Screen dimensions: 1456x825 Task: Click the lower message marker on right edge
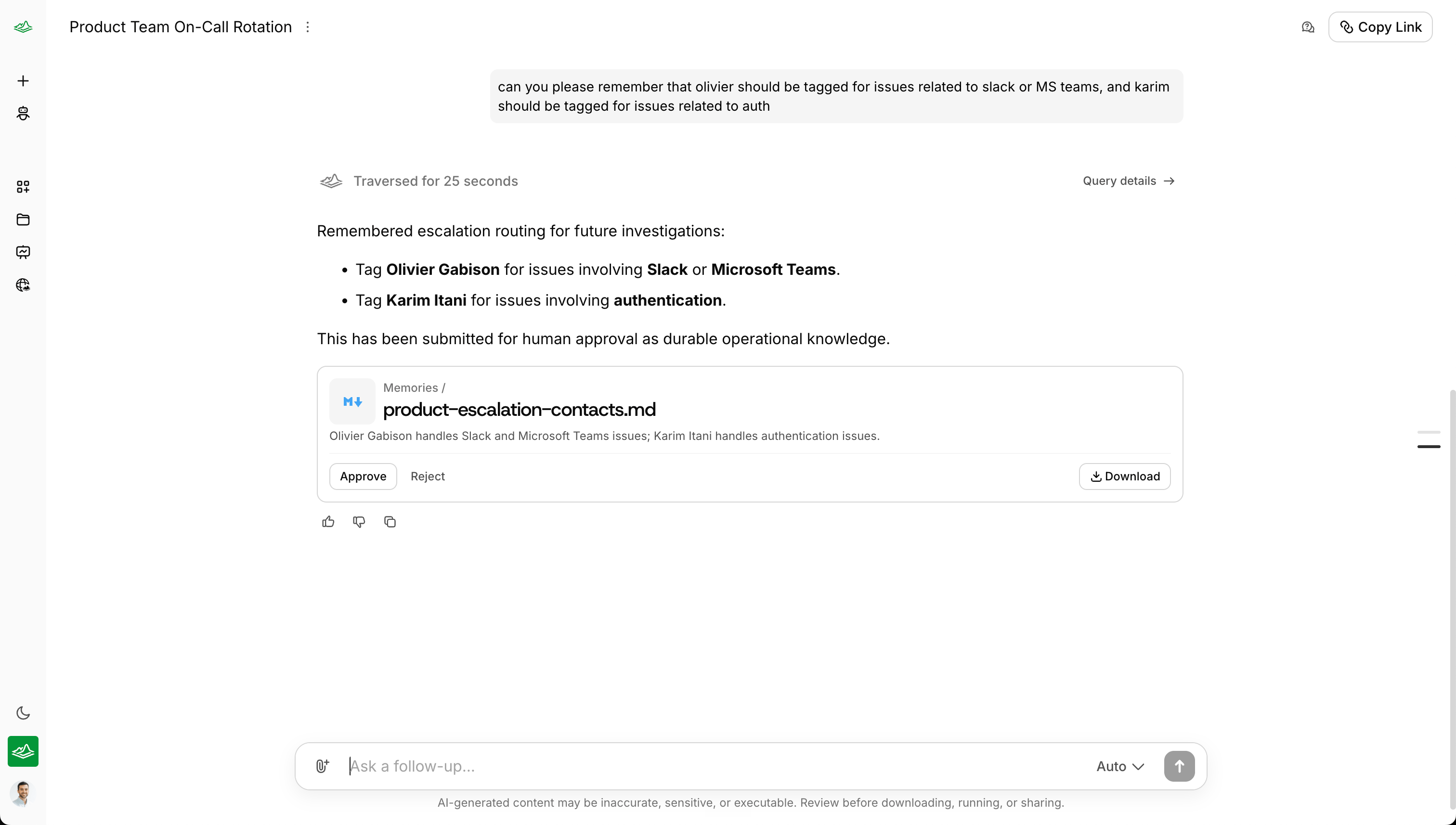[1428, 447]
